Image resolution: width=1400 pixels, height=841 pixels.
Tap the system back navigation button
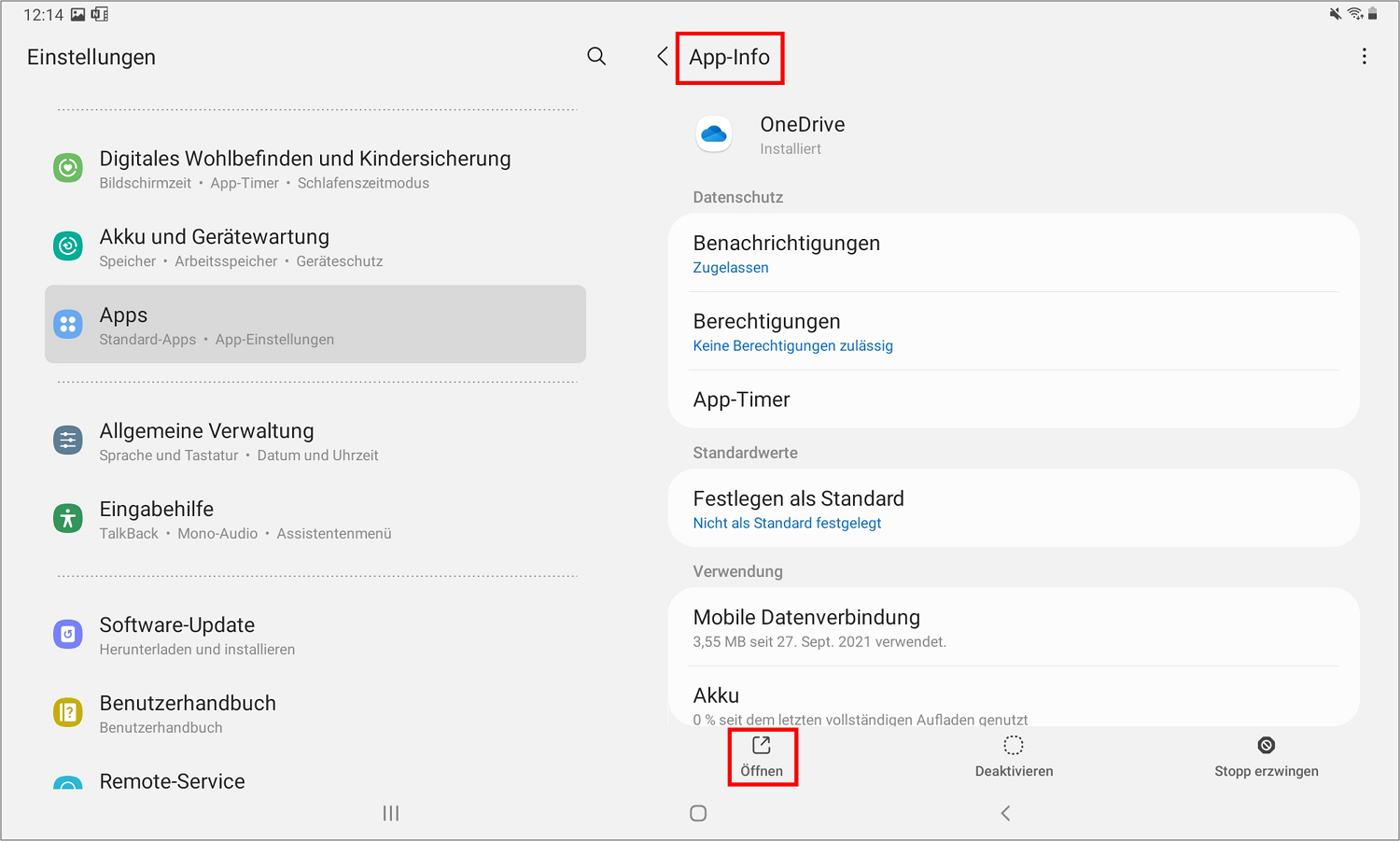coord(1005,814)
